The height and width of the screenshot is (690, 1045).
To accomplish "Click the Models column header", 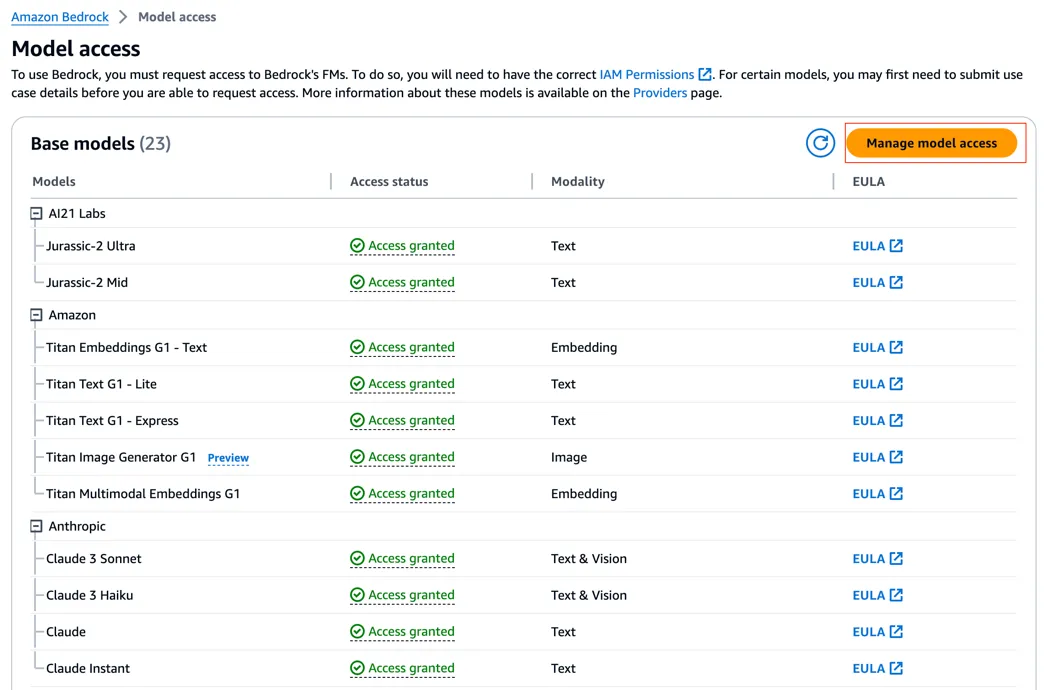I will pyautogui.click(x=54, y=181).
